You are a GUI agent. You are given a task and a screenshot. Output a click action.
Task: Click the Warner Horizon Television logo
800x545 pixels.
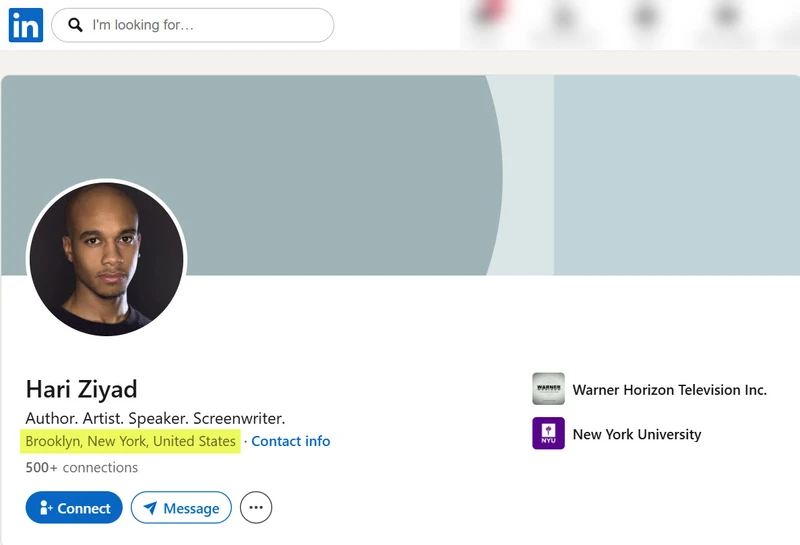click(548, 389)
